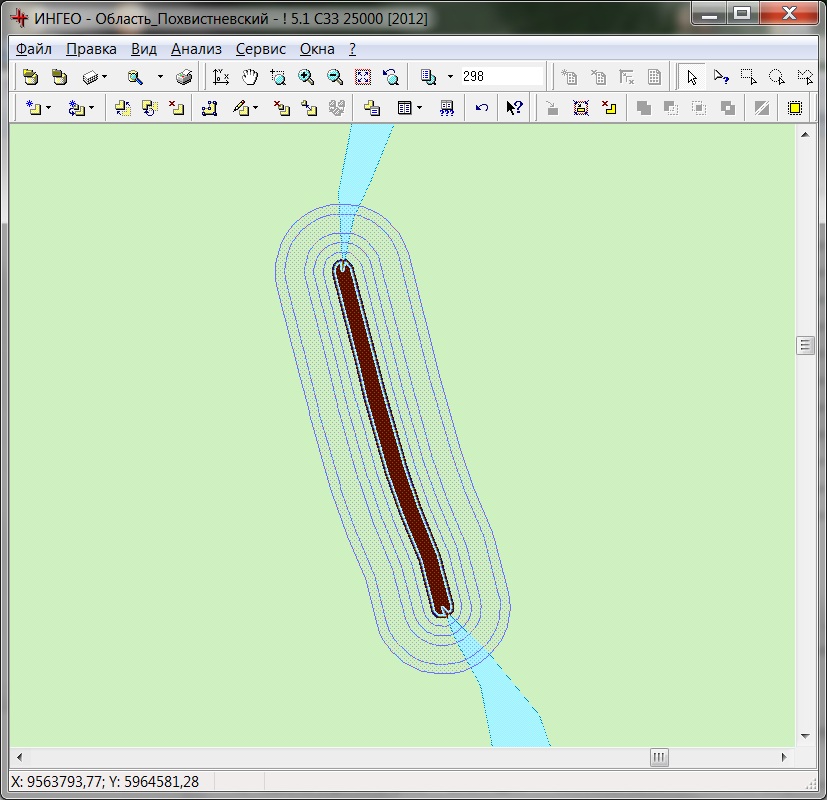Click the pencil edit object icon

[x=241, y=108]
